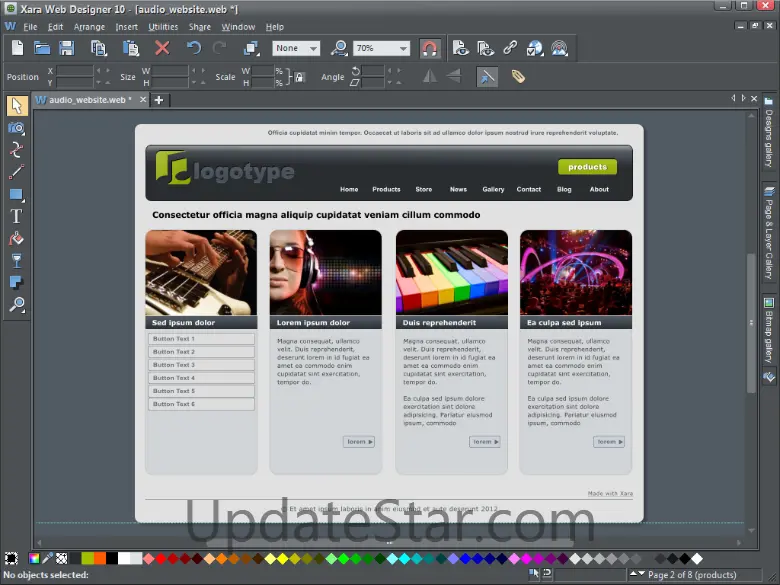Select the Transparency tool wine glass icon
The image size is (780, 585).
click(16, 261)
